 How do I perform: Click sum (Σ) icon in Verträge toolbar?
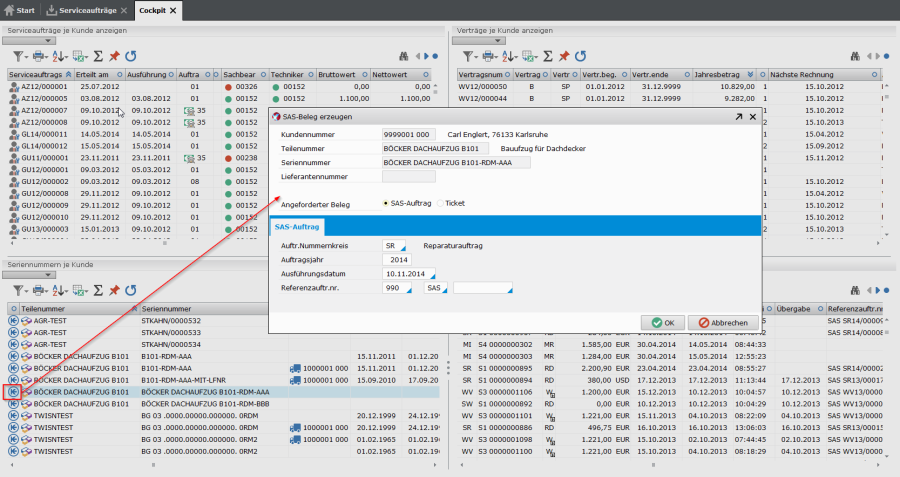click(x=547, y=57)
